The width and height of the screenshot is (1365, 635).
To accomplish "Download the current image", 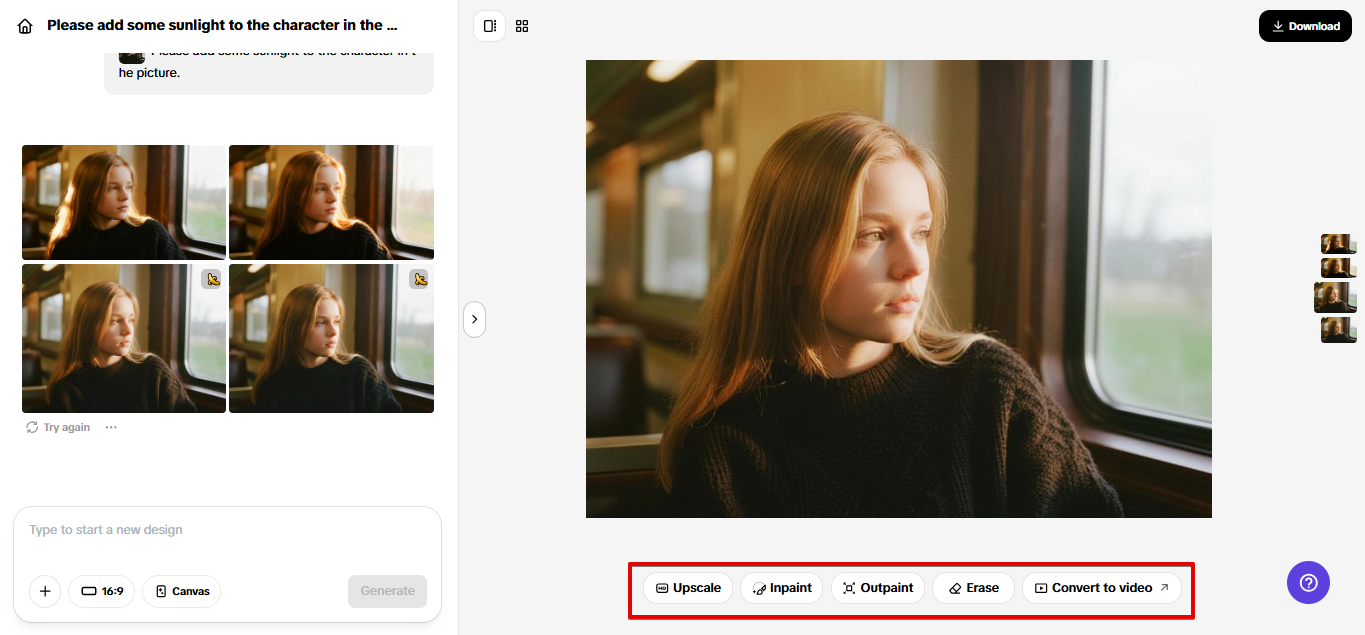I will coord(1305,26).
